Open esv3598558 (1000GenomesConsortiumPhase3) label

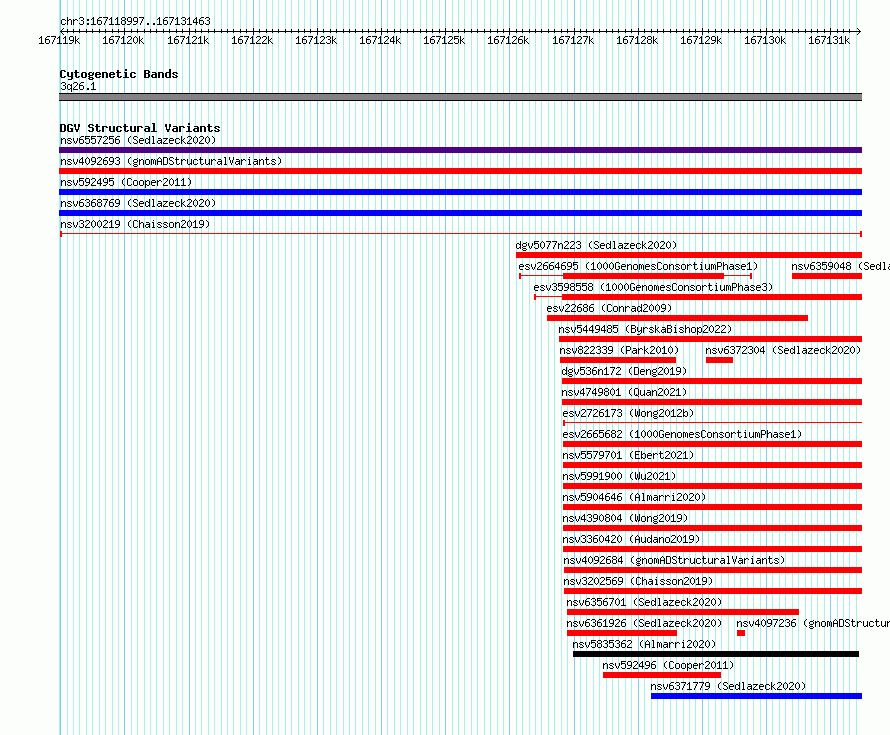(653, 287)
